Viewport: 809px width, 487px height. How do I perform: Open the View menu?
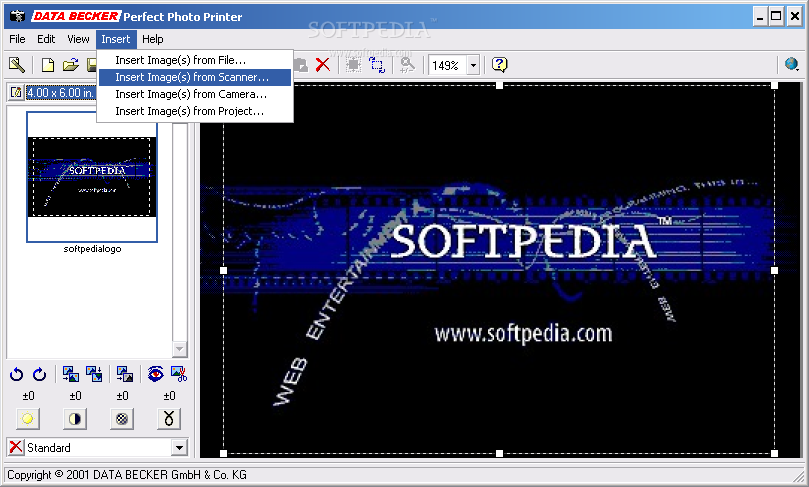pos(78,39)
